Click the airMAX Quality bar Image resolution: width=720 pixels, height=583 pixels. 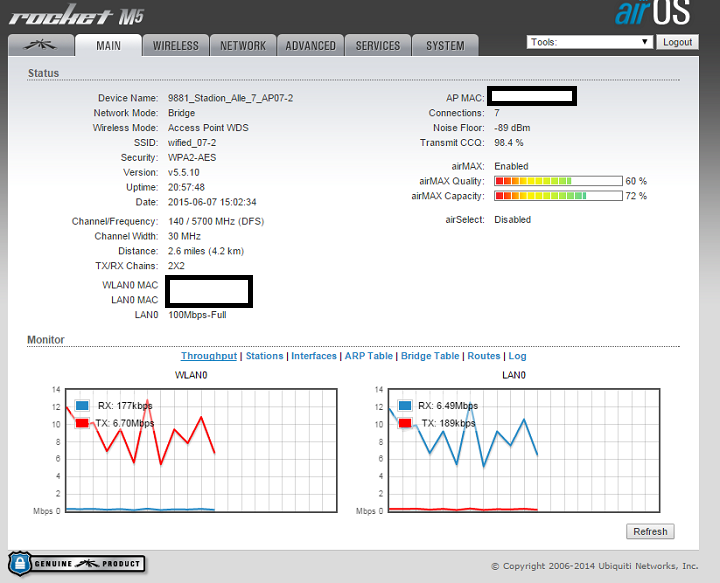click(558, 181)
